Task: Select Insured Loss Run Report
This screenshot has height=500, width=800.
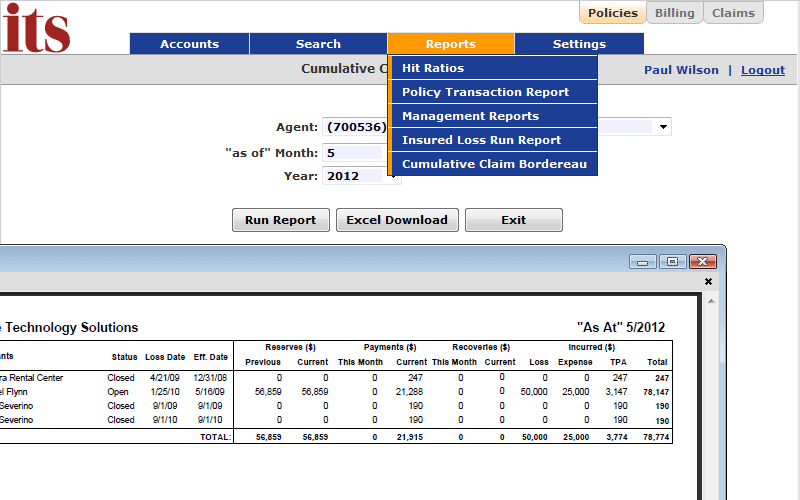Action: [x=493, y=140]
